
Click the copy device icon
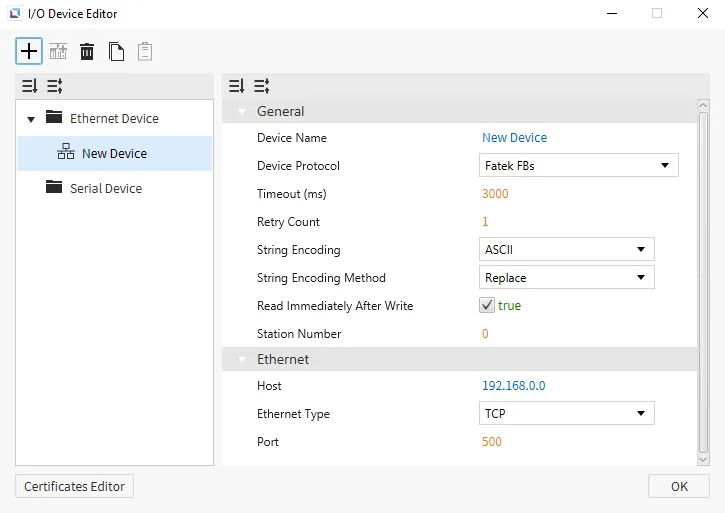[x=117, y=52]
